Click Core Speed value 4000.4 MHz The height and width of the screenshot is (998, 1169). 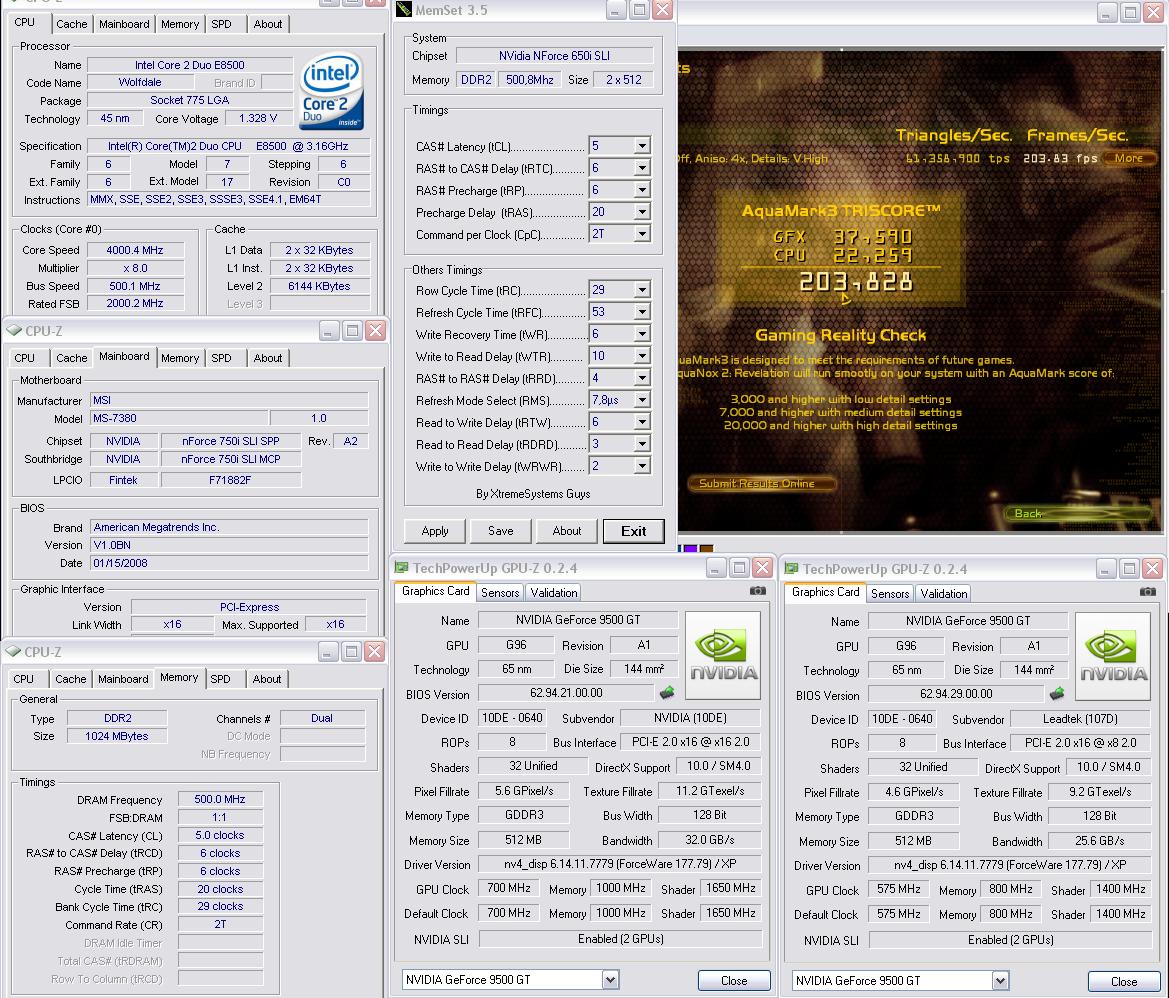[135, 250]
